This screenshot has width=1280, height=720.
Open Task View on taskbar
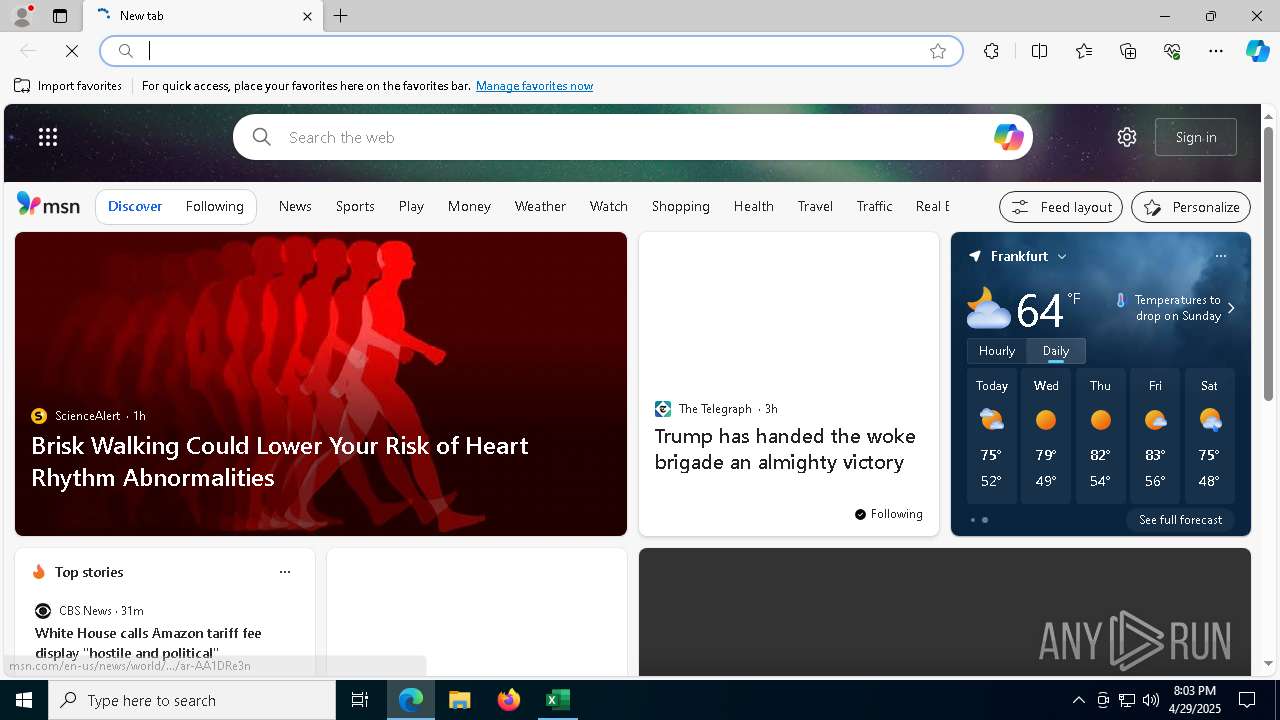click(360, 700)
